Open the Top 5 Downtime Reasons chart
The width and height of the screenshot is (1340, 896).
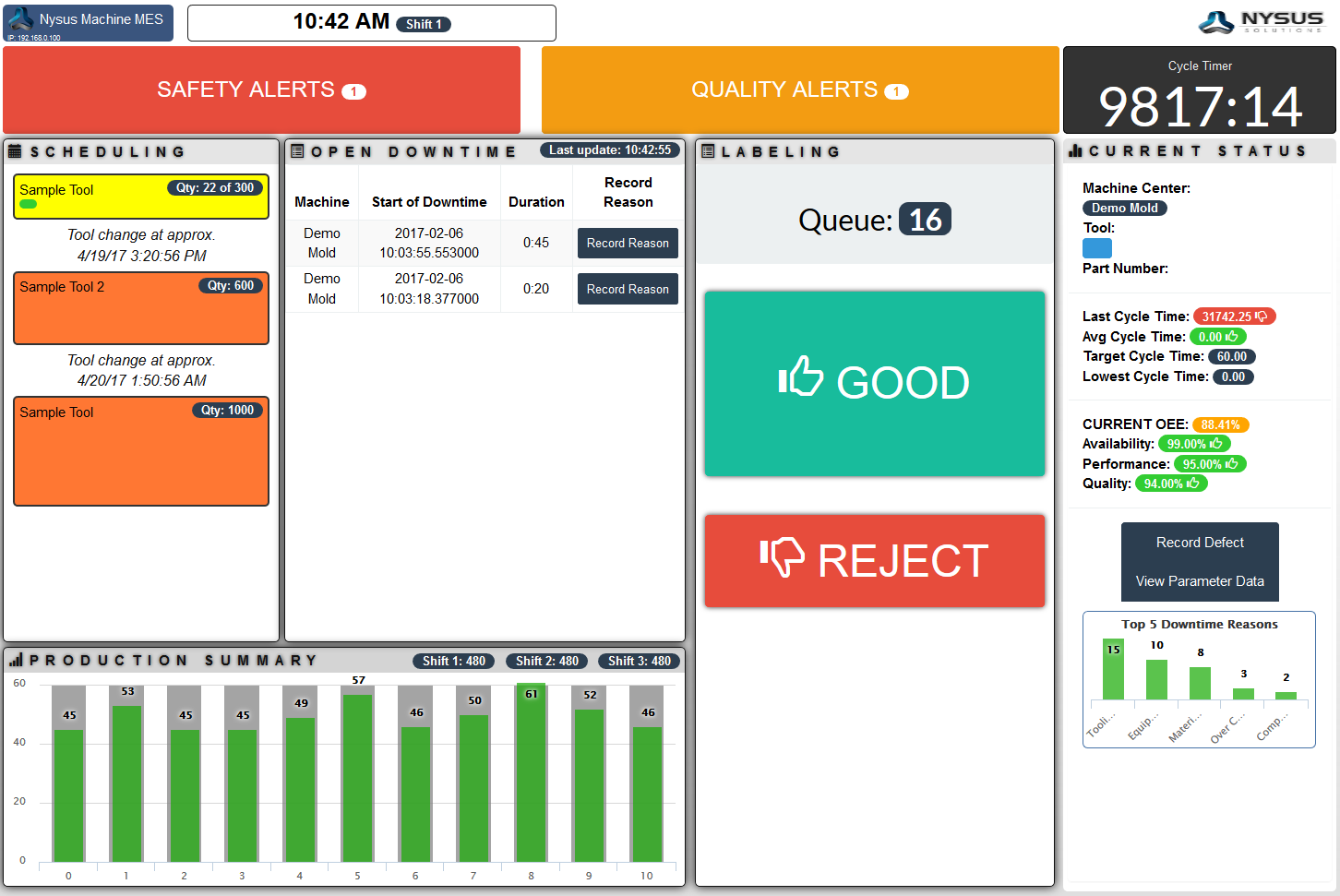(x=1199, y=679)
